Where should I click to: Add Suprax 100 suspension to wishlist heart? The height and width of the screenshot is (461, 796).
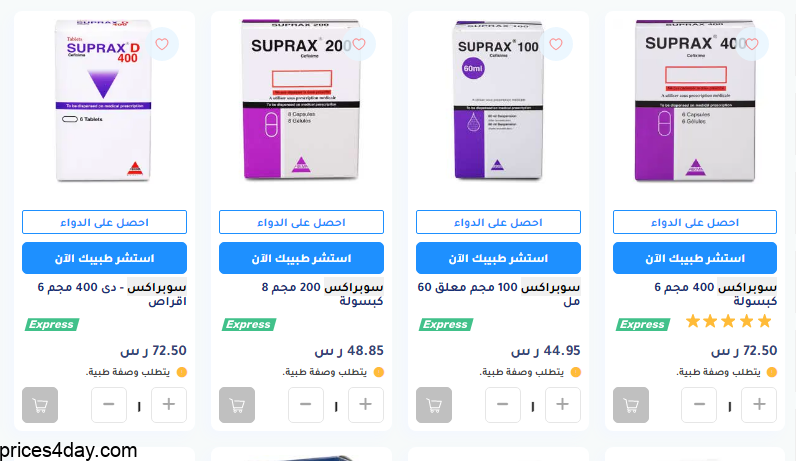point(556,44)
